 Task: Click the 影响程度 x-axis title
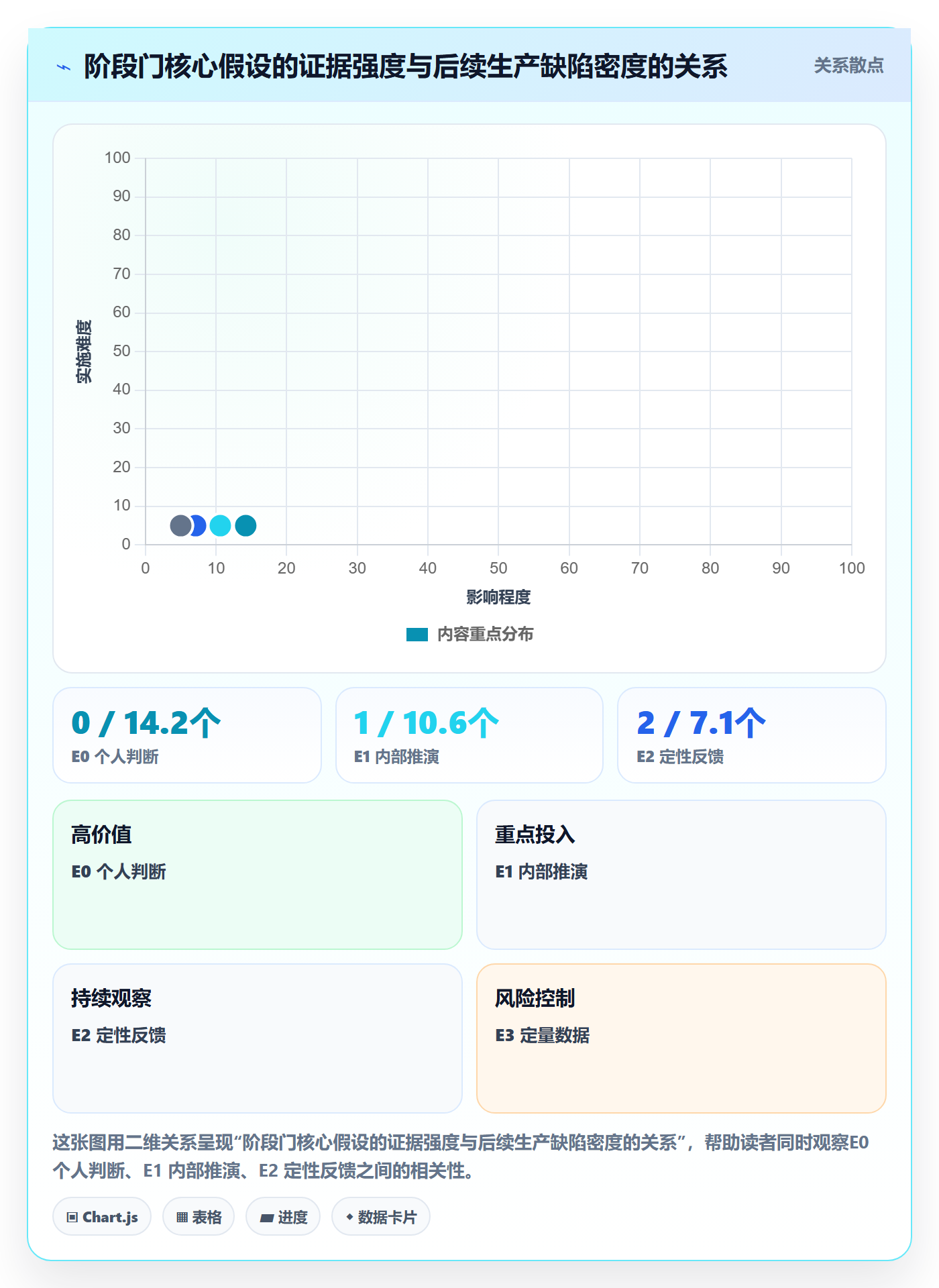pyautogui.click(x=498, y=597)
